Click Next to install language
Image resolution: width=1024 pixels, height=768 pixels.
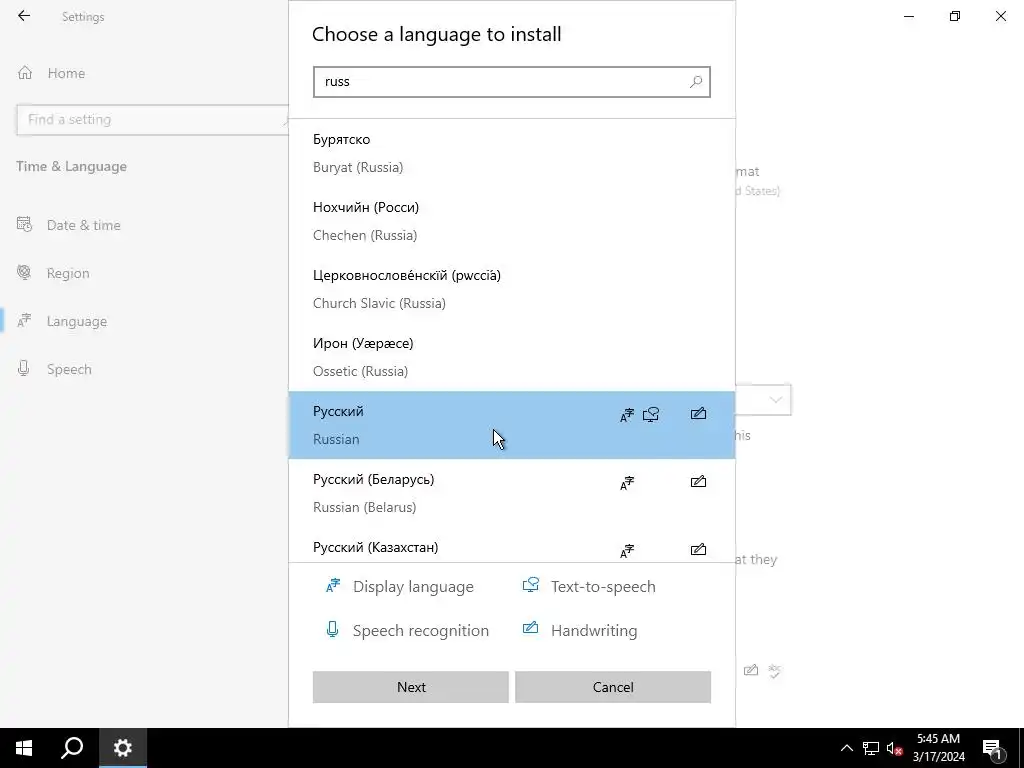pos(411,687)
